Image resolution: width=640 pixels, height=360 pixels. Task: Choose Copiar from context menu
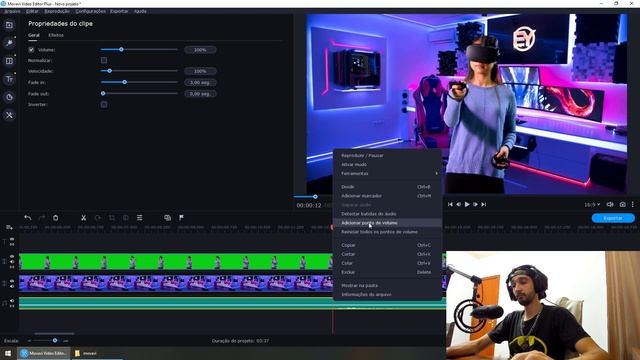coord(387,245)
